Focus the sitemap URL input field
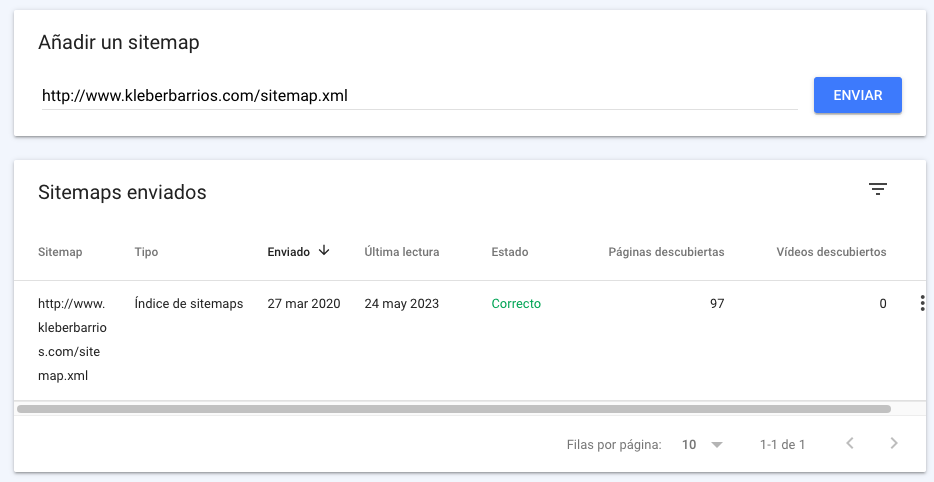The width and height of the screenshot is (934, 482). (x=418, y=96)
